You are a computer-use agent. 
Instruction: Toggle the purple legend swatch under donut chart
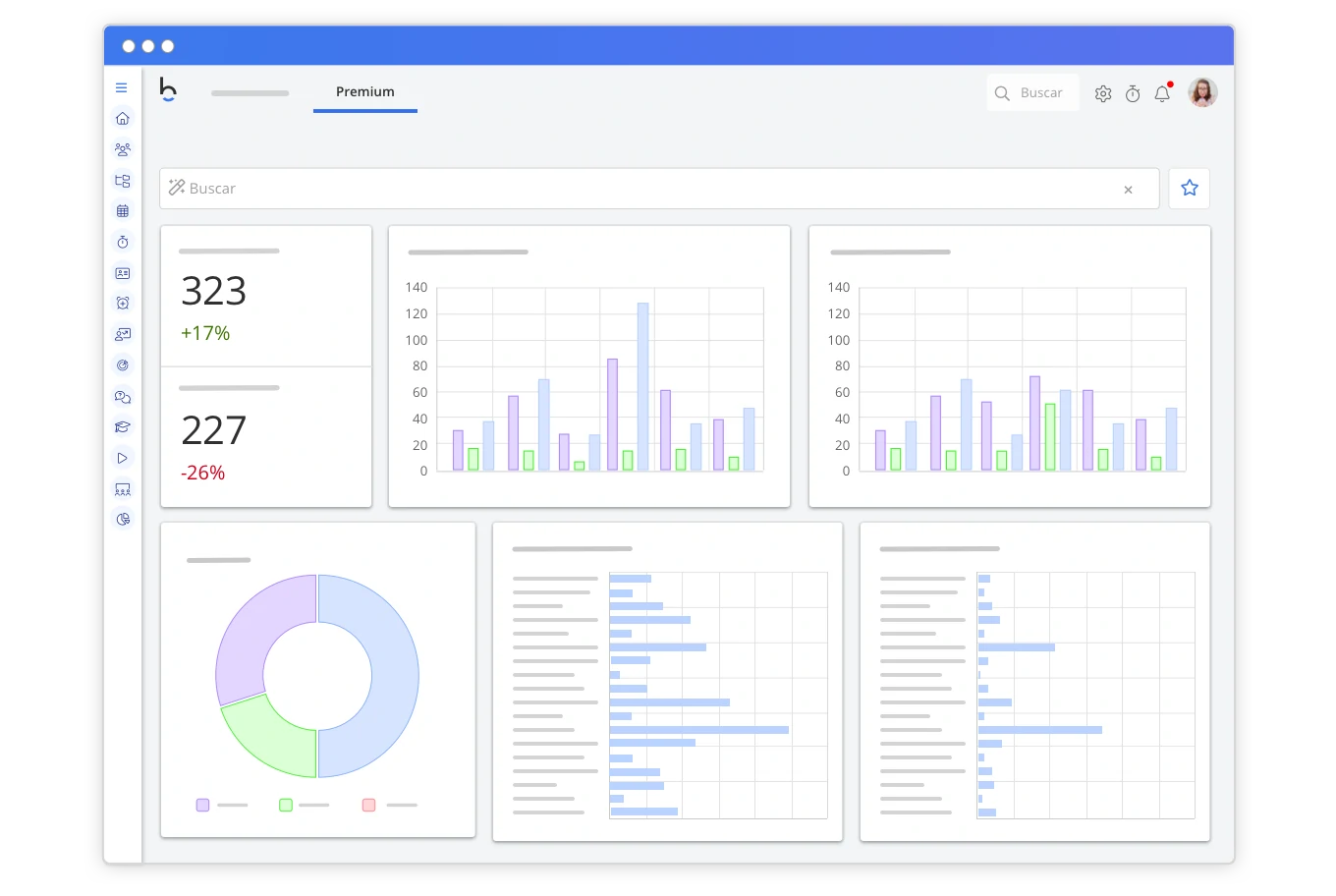203,805
